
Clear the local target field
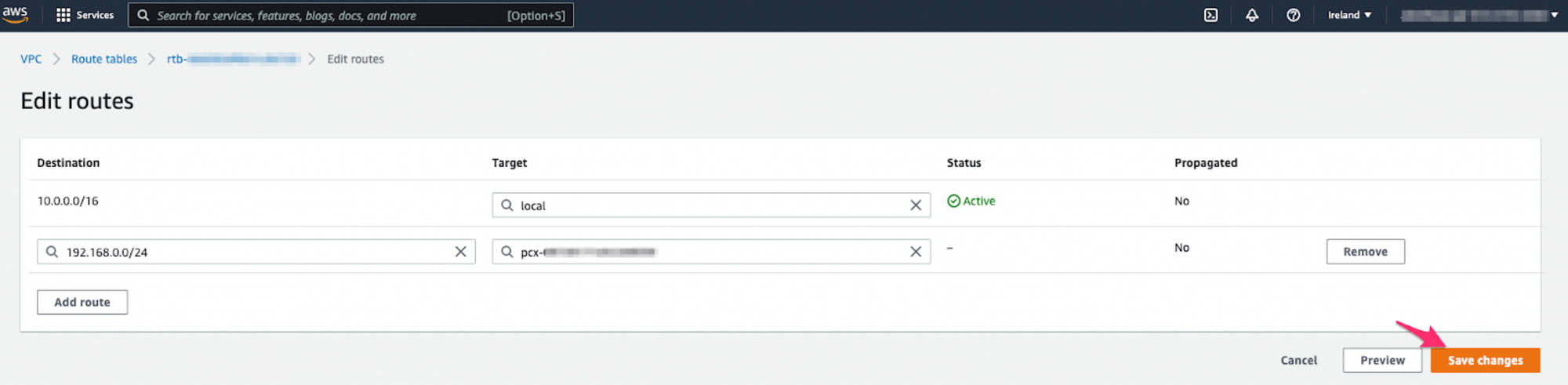click(915, 205)
